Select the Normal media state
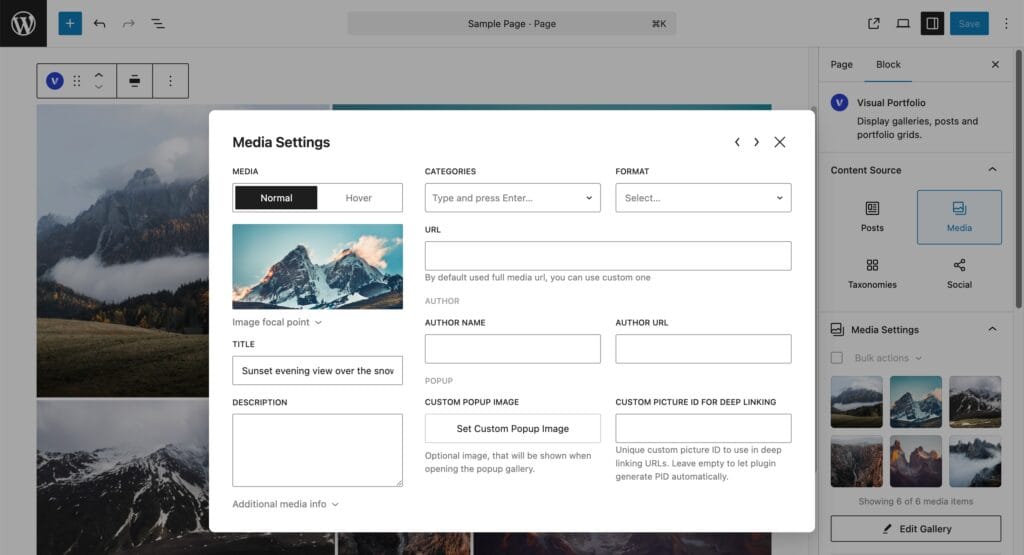 [276, 198]
